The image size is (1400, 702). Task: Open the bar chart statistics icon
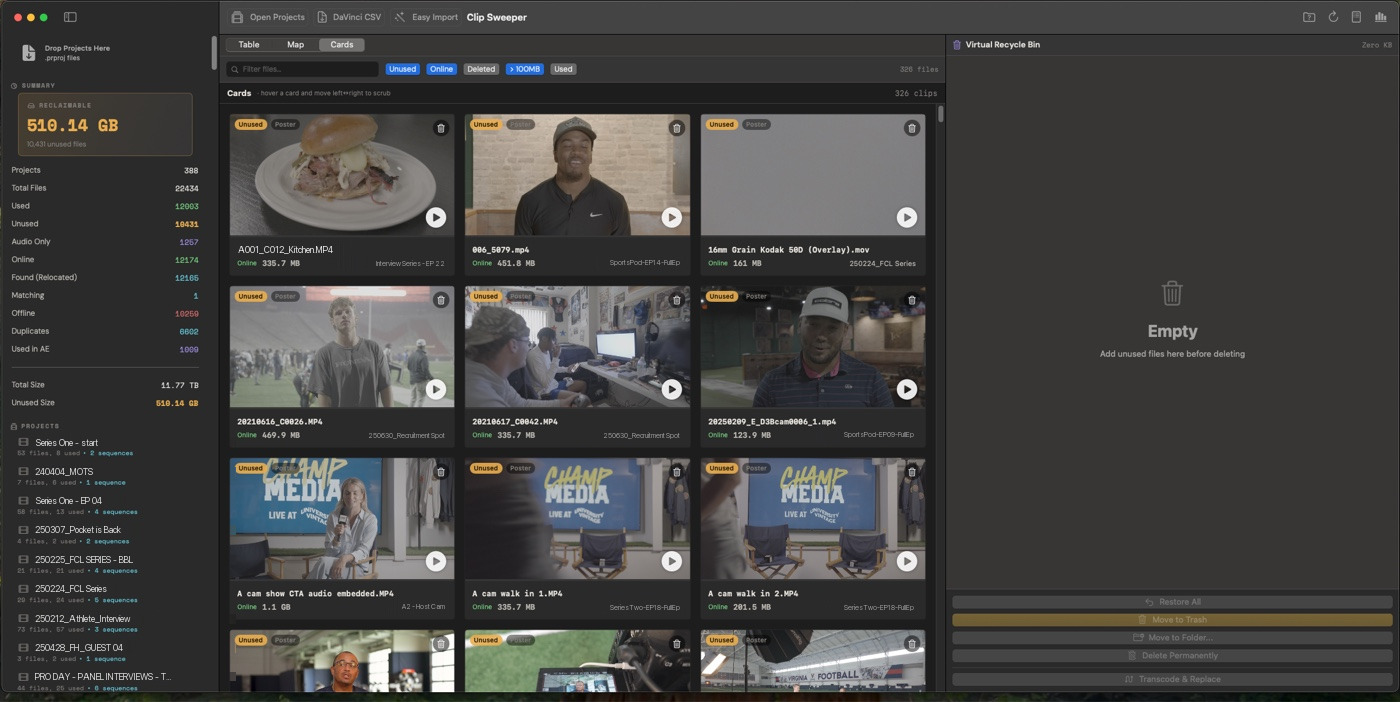click(x=1380, y=17)
